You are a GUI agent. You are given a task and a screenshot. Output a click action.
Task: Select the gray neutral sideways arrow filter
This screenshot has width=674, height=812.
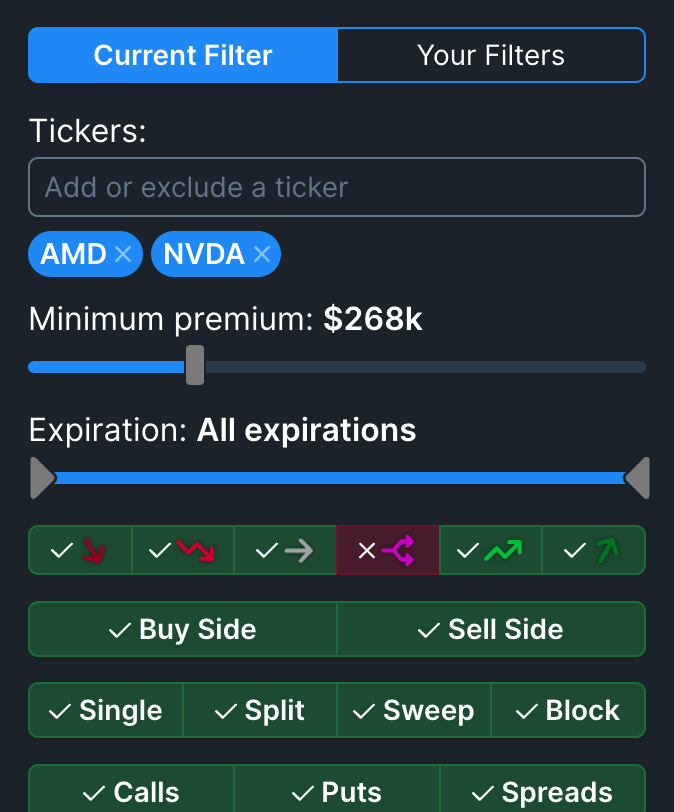[284, 550]
